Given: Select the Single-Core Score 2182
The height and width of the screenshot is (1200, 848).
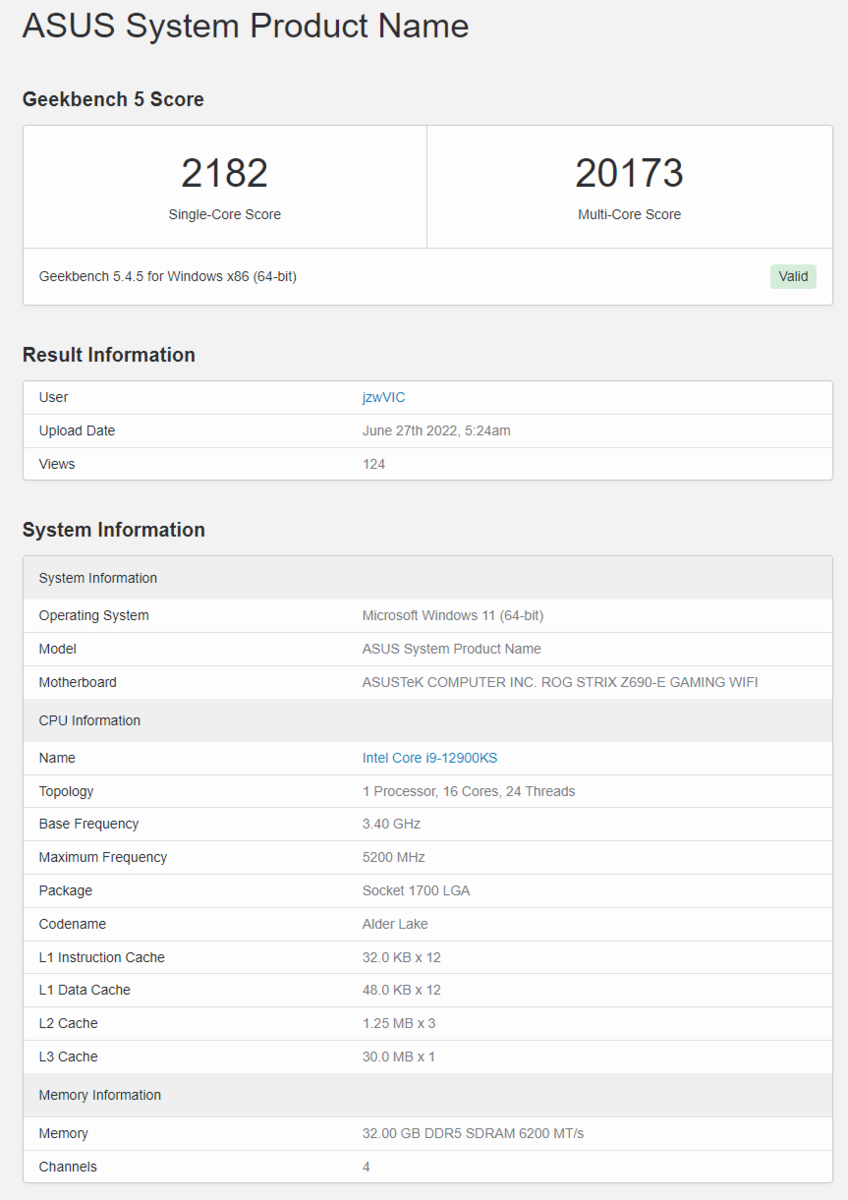Looking at the screenshot, I should point(224,172).
